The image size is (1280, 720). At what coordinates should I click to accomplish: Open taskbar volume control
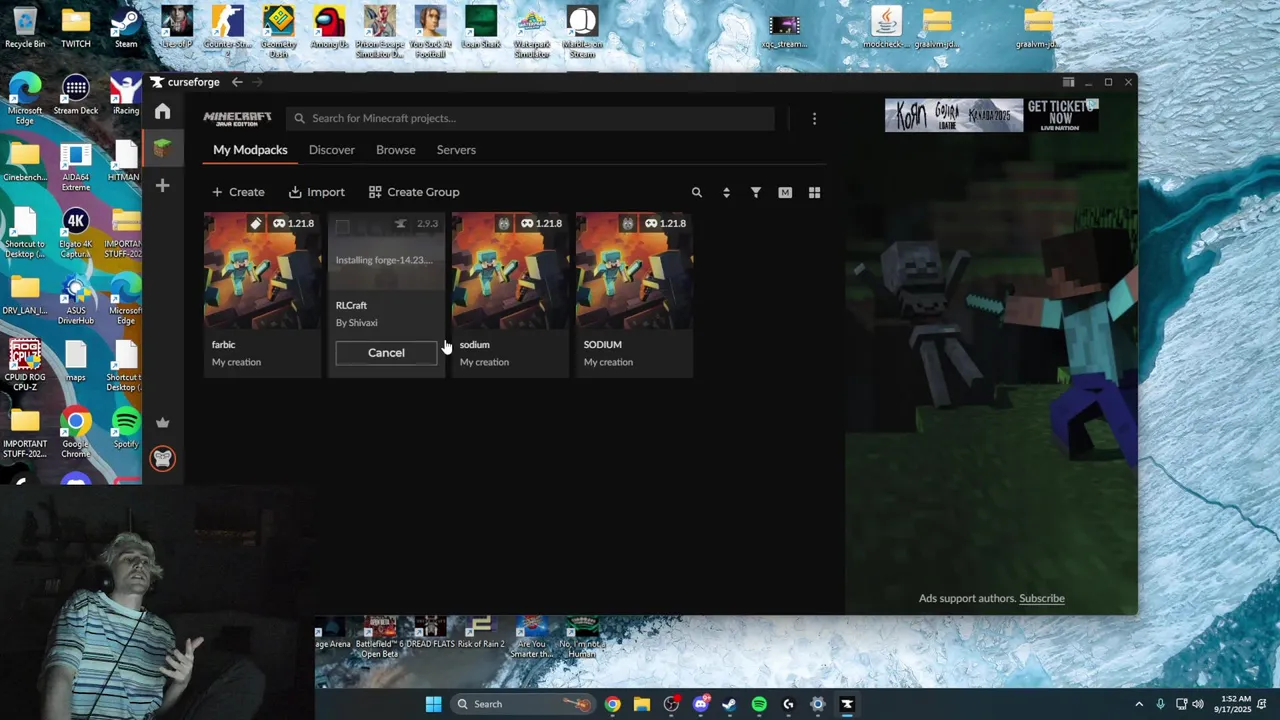click(x=1198, y=704)
